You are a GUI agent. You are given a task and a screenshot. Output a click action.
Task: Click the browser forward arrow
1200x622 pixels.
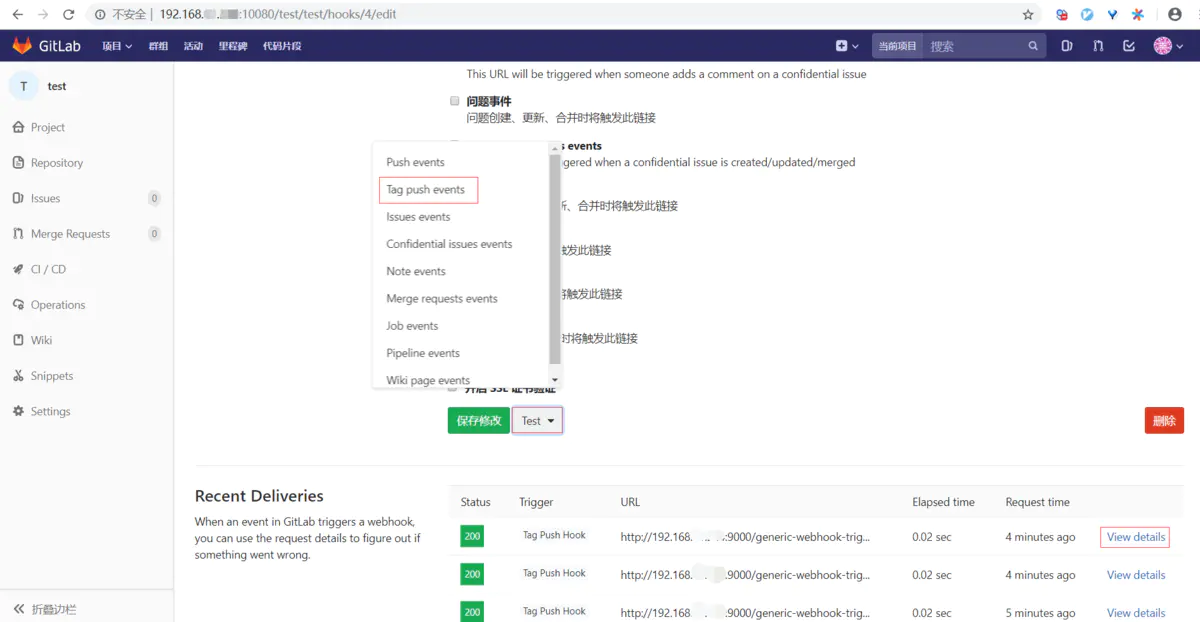tap(42, 15)
